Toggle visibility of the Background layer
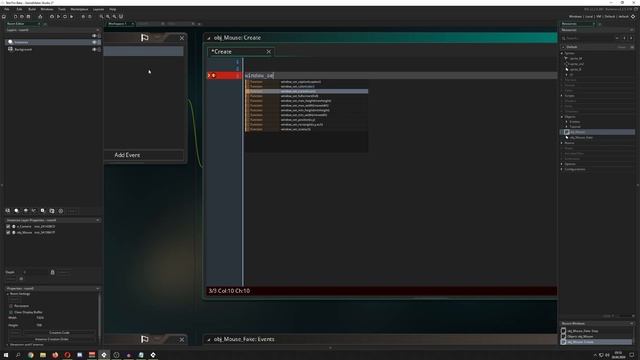Viewport: 640px width, 360px height. [94, 49]
